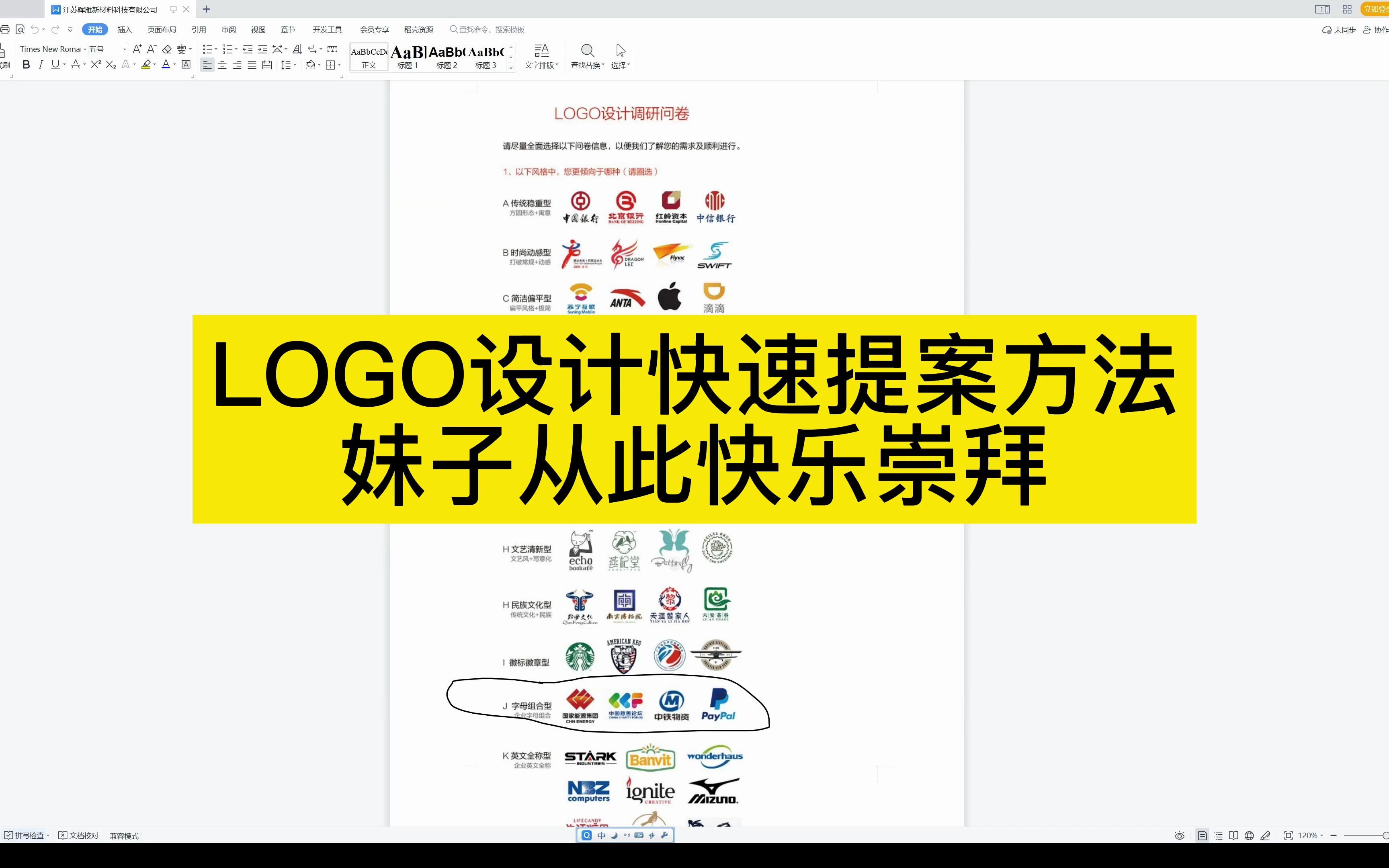
Task: Expand the highlight color dropdown arrow
Action: click(x=154, y=65)
